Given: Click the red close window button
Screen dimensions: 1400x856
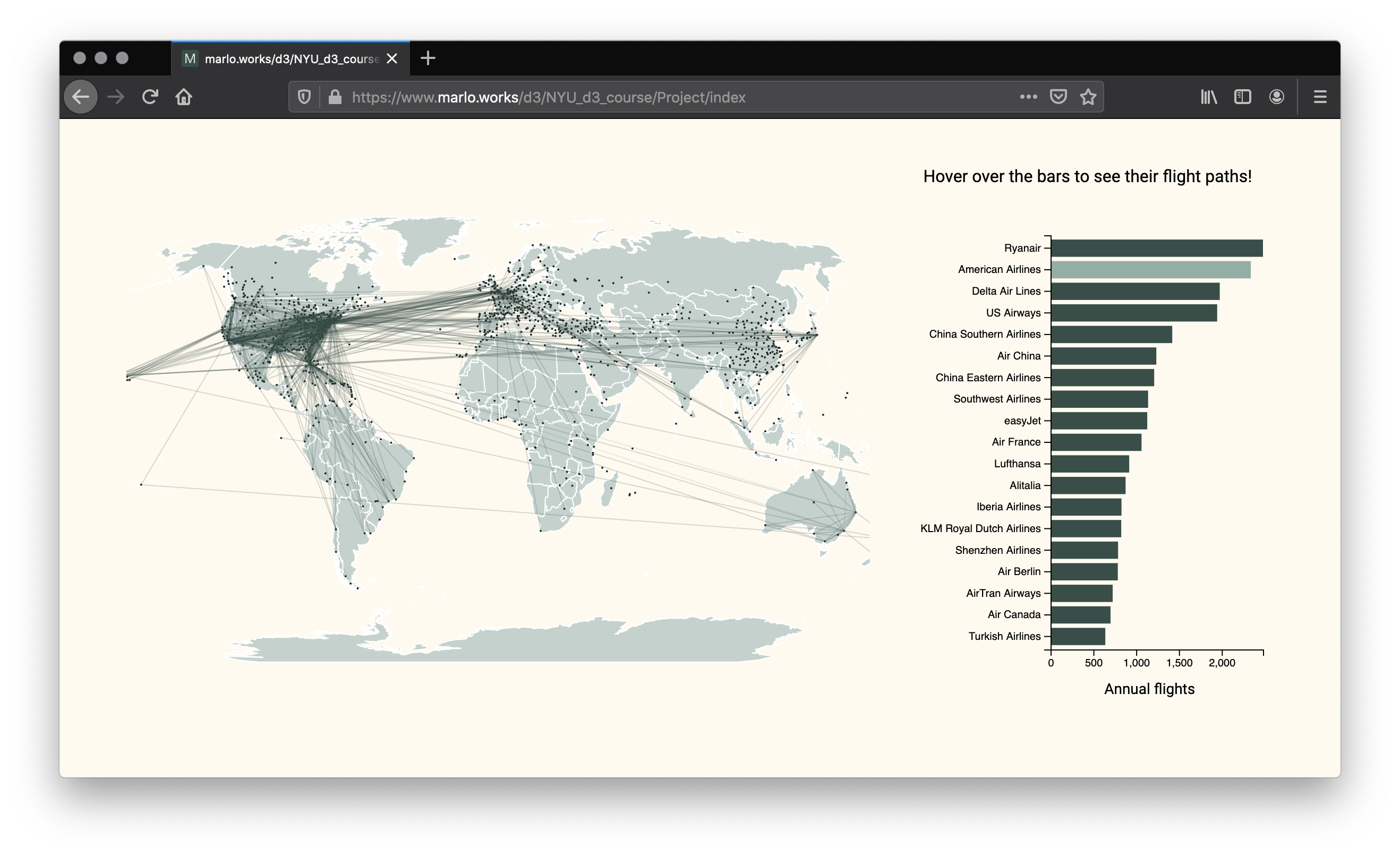Looking at the screenshot, I should pos(80,58).
